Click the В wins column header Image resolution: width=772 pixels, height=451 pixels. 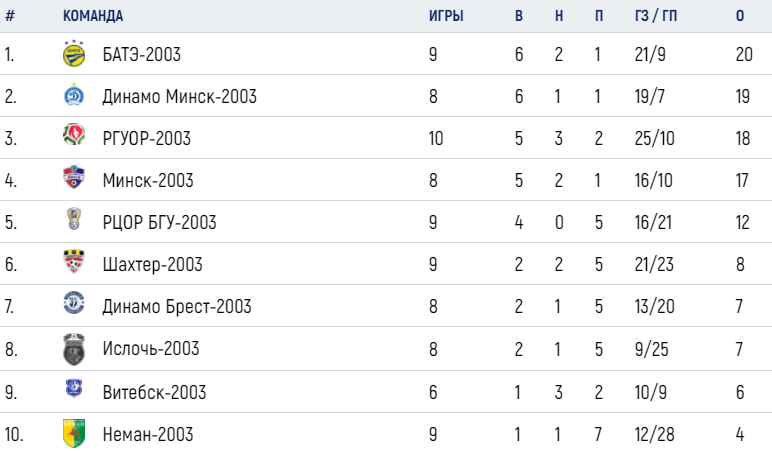[x=519, y=16]
